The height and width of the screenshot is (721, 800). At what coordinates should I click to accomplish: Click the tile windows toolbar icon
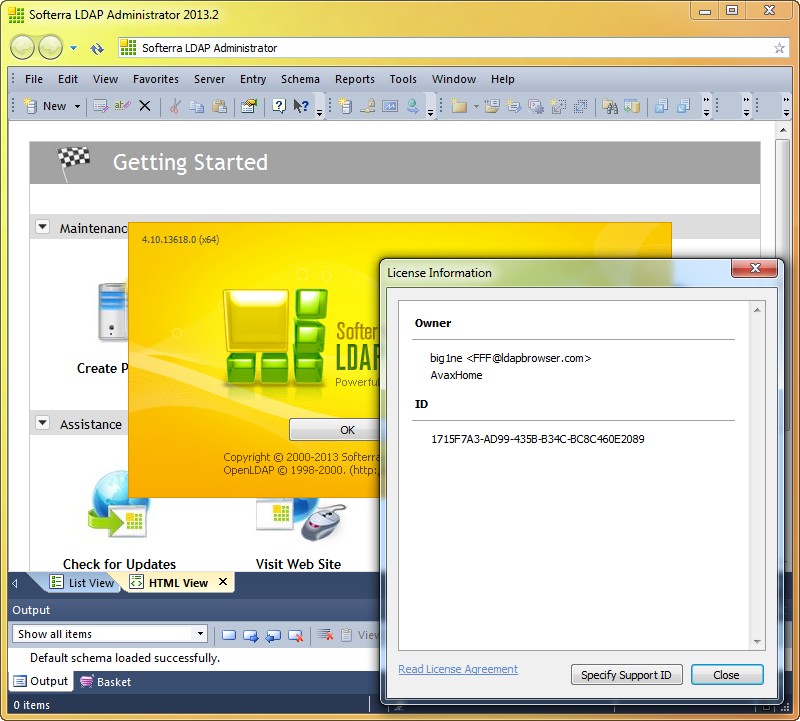click(683, 106)
